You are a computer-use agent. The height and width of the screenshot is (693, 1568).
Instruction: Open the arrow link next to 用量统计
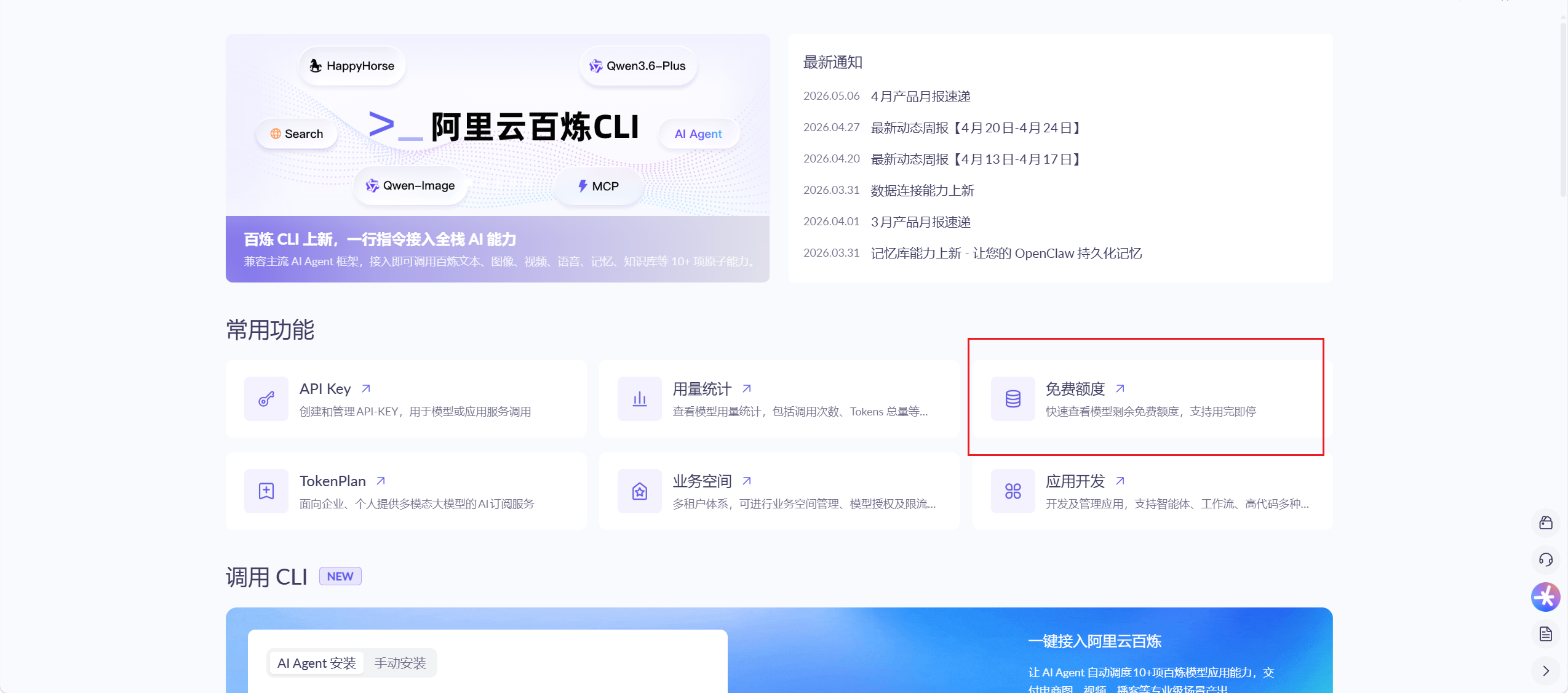[747, 388]
